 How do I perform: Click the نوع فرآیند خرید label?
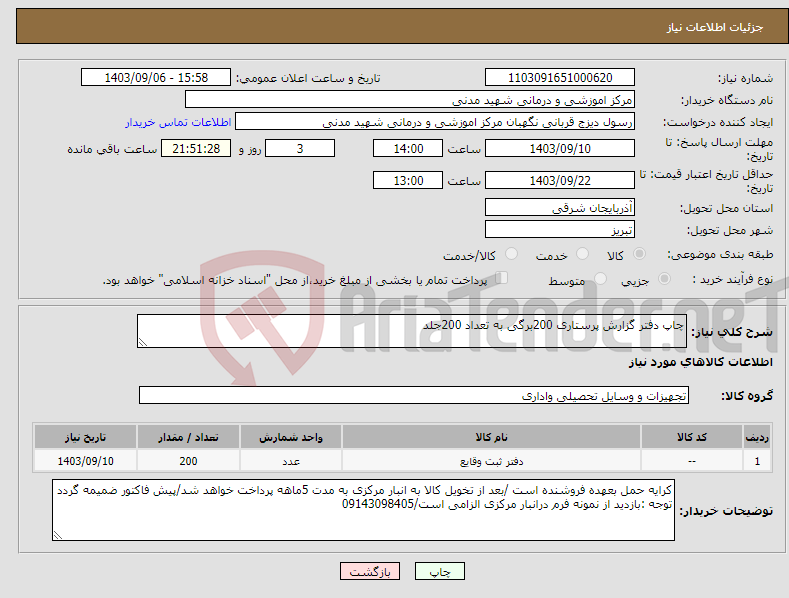[733, 279]
